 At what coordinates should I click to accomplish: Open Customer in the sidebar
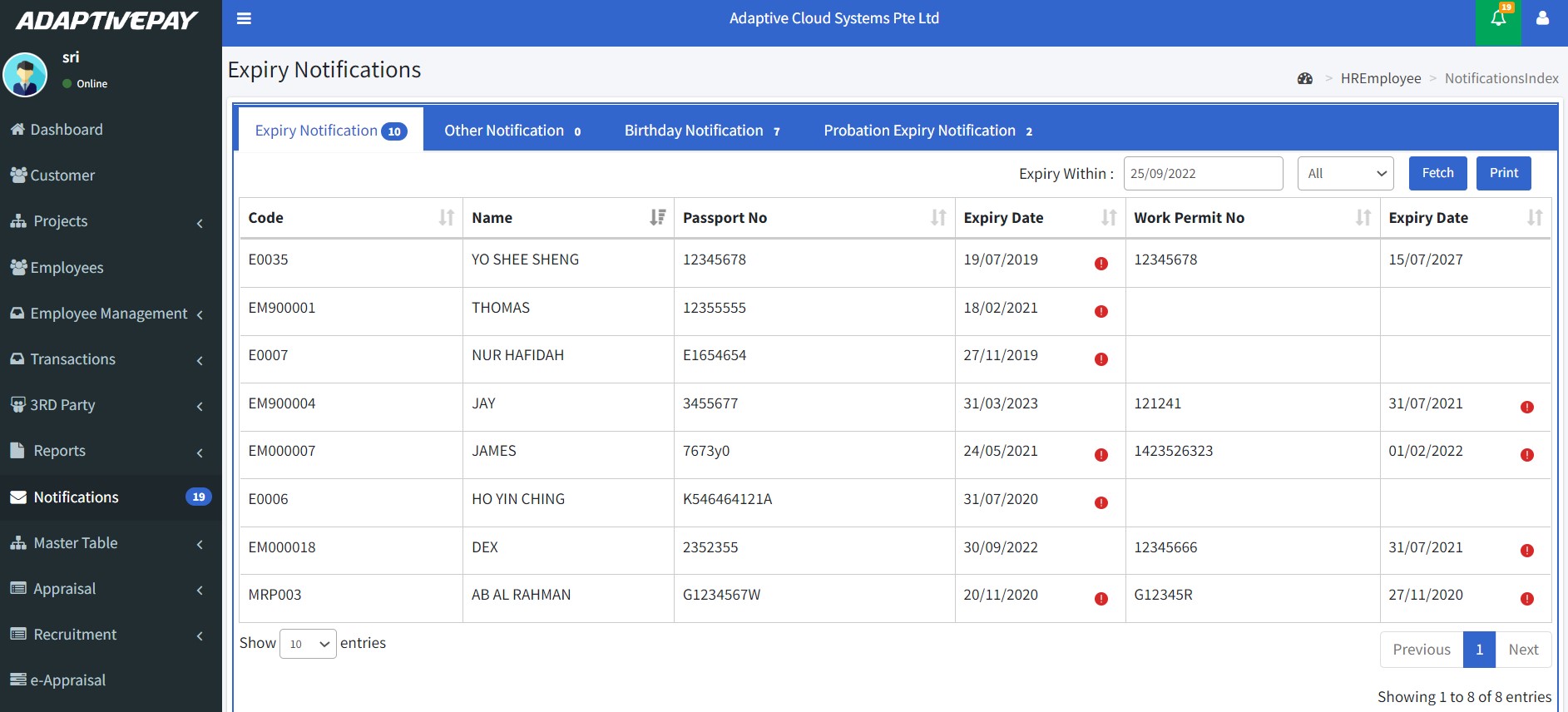111,176
